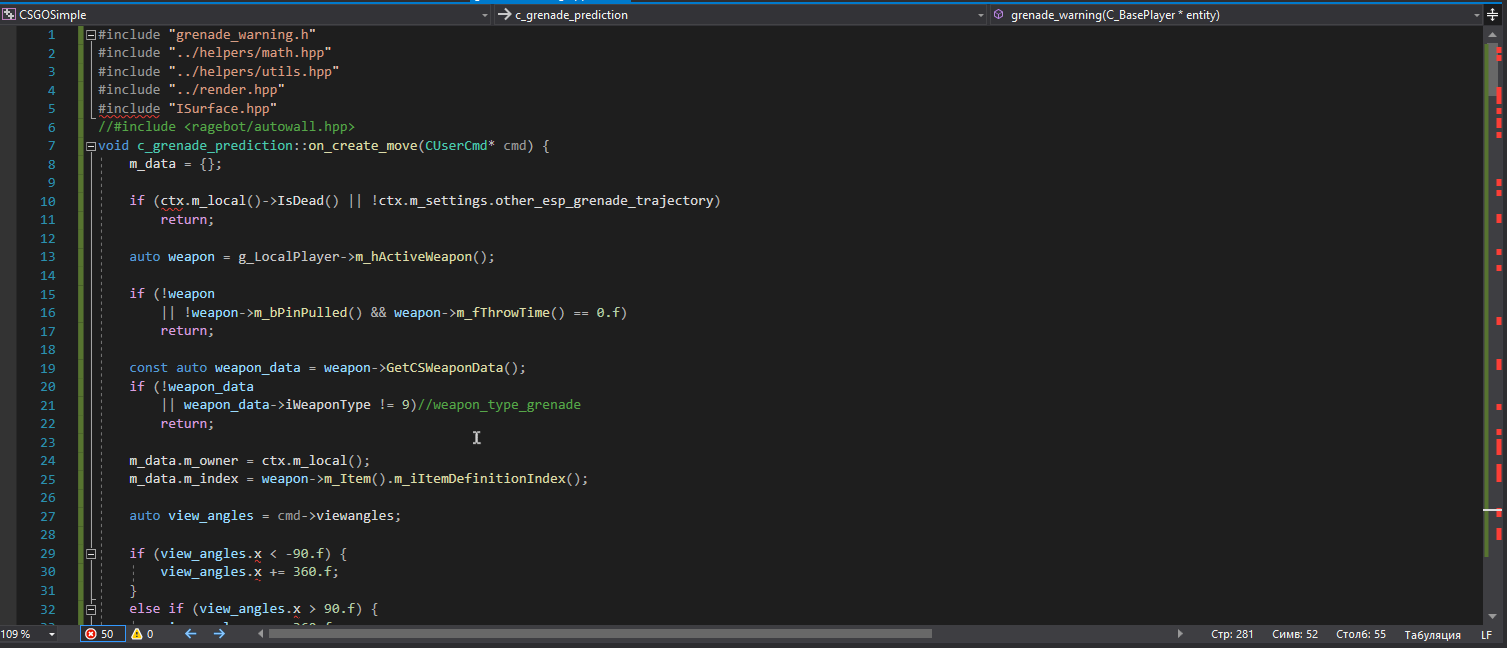Image resolution: width=1507 pixels, height=648 pixels.
Task: Navigate backward with the left arrow
Action: click(191, 634)
